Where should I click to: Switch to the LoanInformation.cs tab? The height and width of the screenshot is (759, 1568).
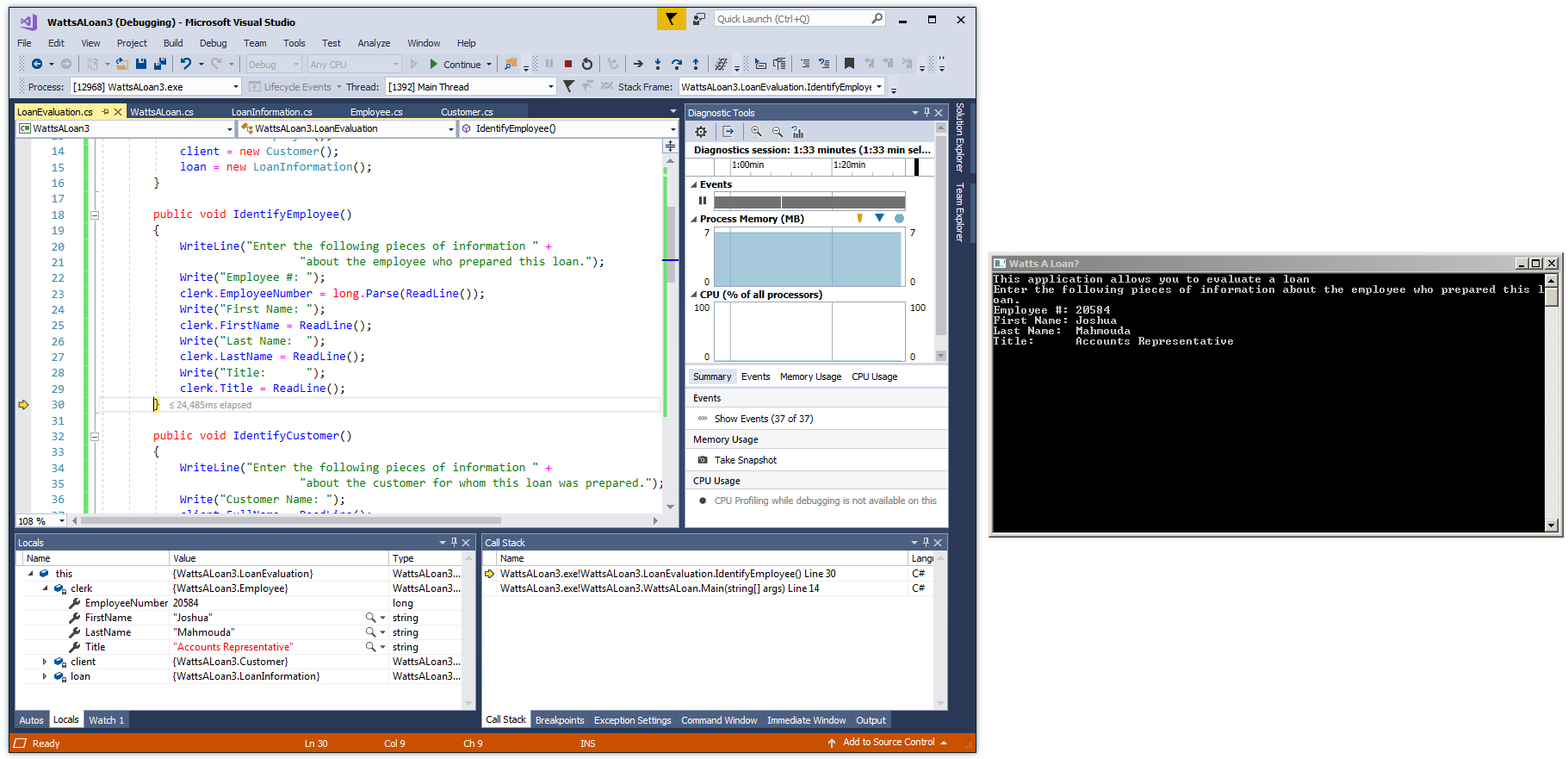(x=271, y=112)
